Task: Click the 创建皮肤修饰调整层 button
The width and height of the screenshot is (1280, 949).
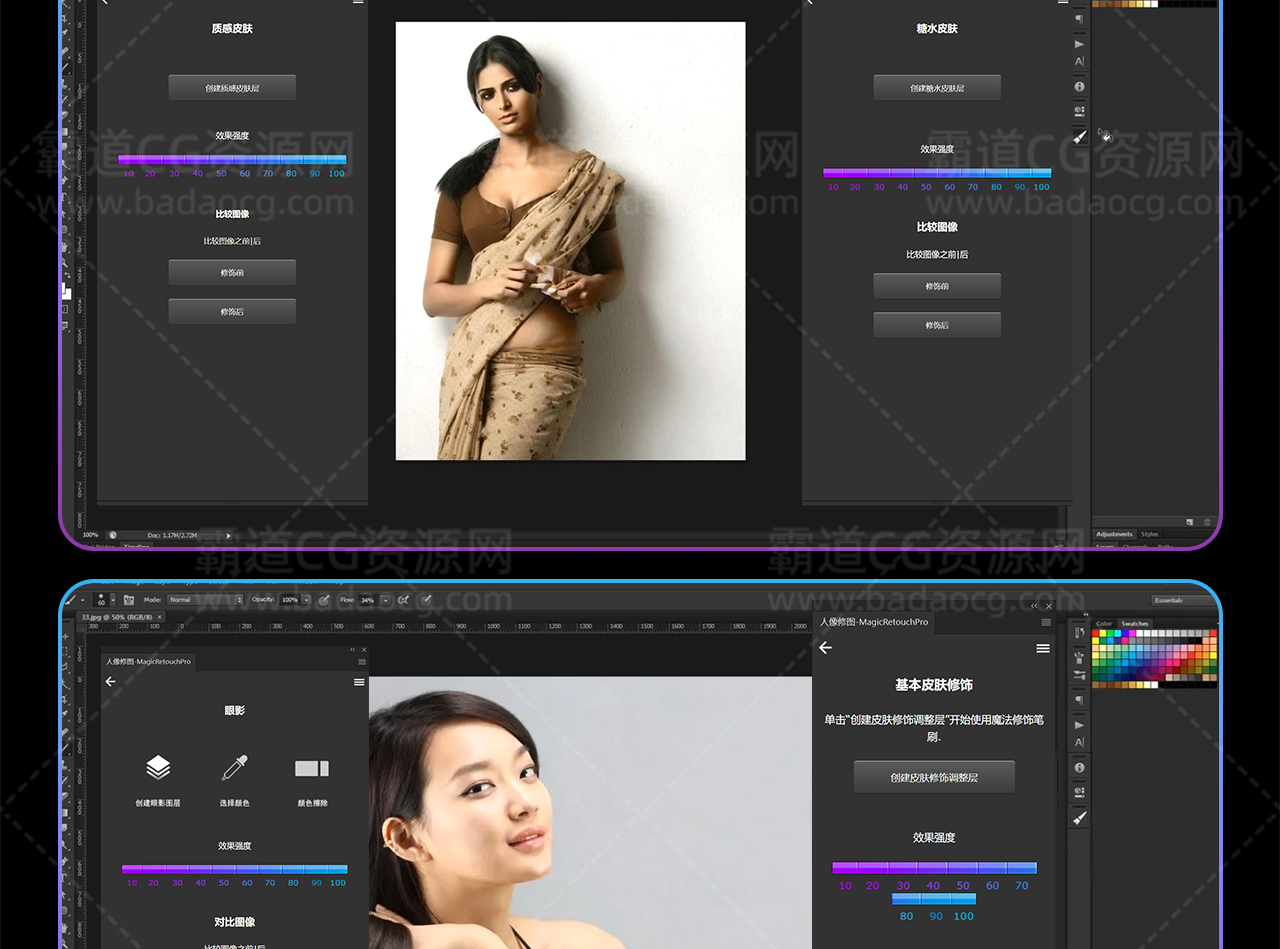Action: coord(934,777)
